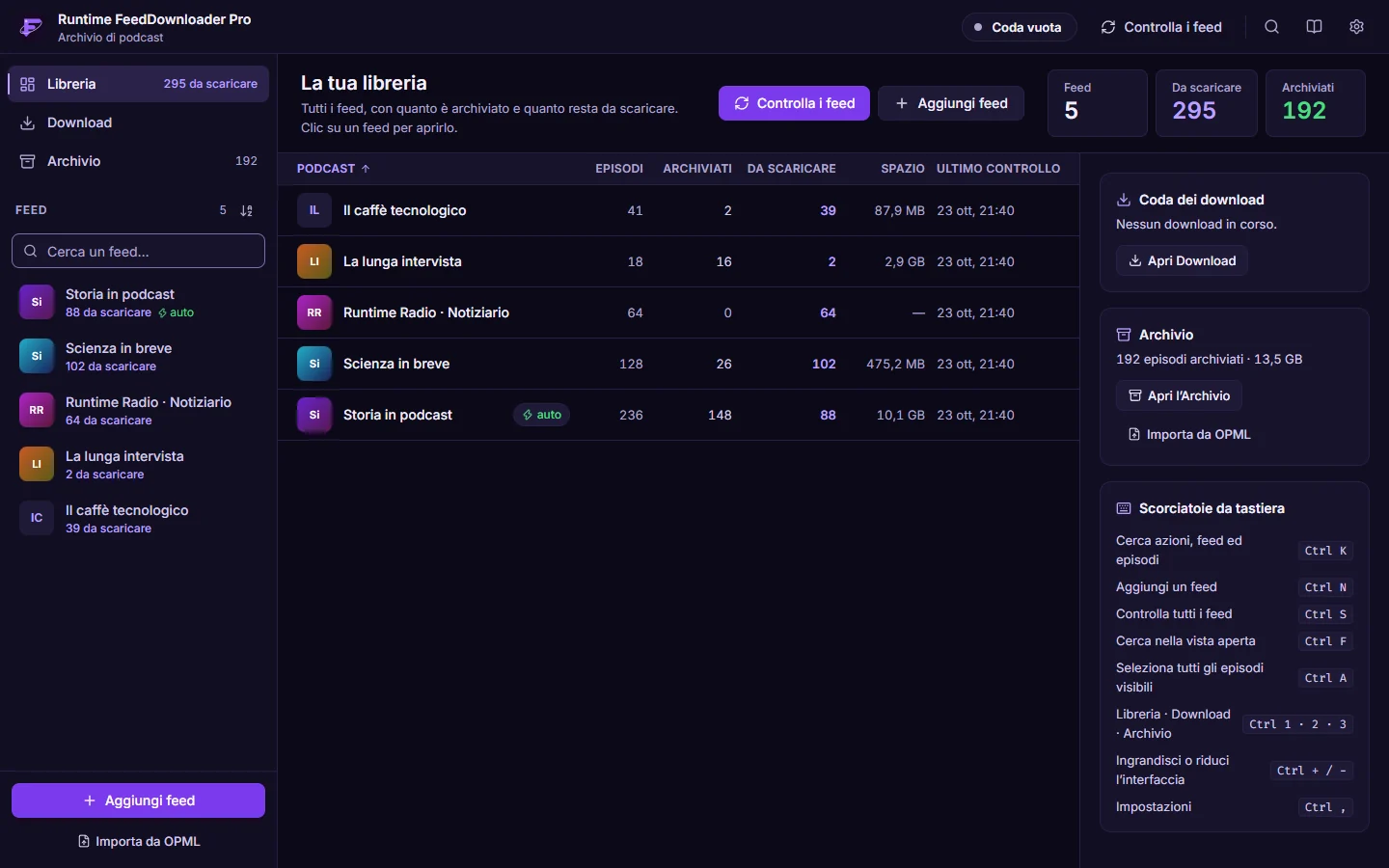
Task: Click Storia in podcast avatar in table
Action: 314,415
